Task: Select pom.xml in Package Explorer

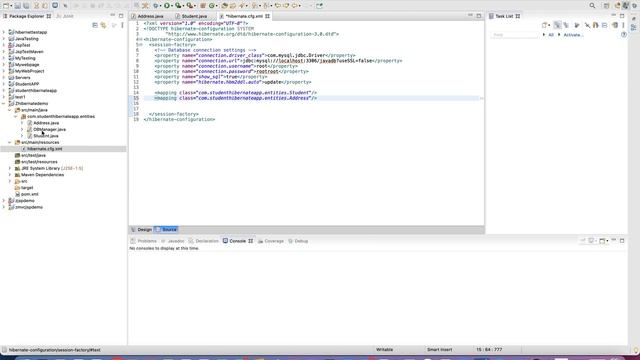Action: pos(30,194)
